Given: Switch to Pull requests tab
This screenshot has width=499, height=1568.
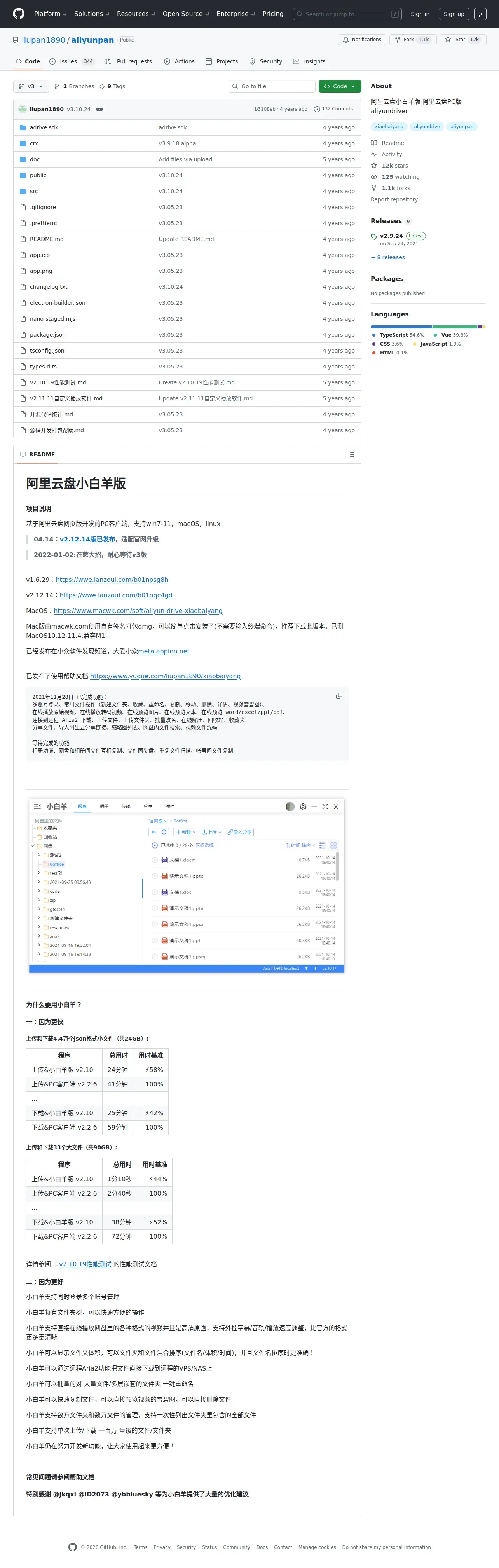Looking at the screenshot, I should pos(128,61).
